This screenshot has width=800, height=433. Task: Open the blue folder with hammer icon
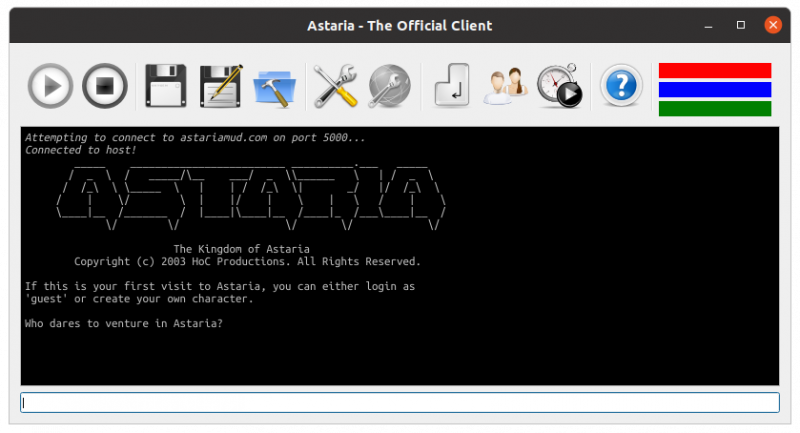tap(275, 87)
